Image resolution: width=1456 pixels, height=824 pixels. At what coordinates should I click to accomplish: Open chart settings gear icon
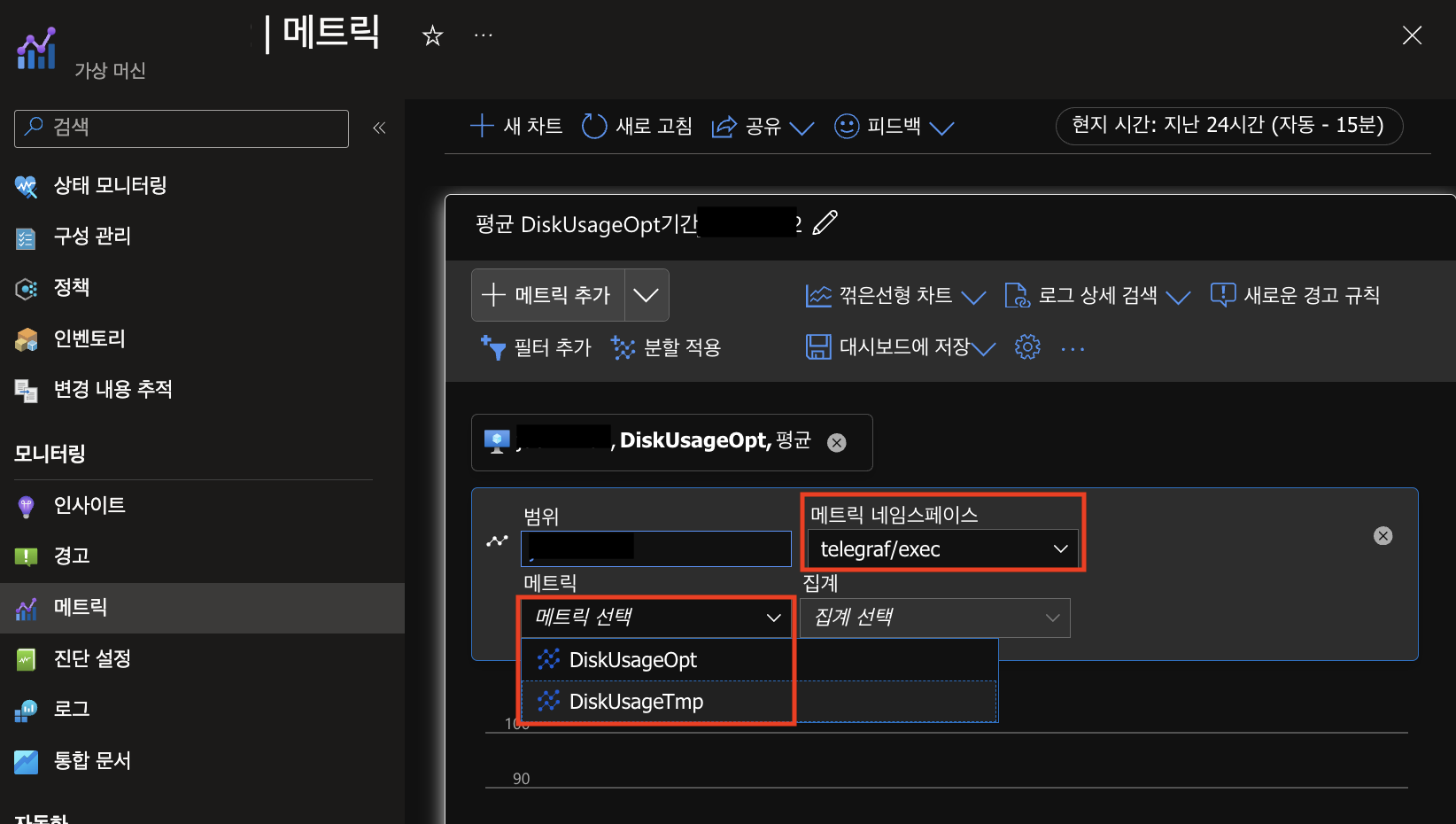(1027, 346)
